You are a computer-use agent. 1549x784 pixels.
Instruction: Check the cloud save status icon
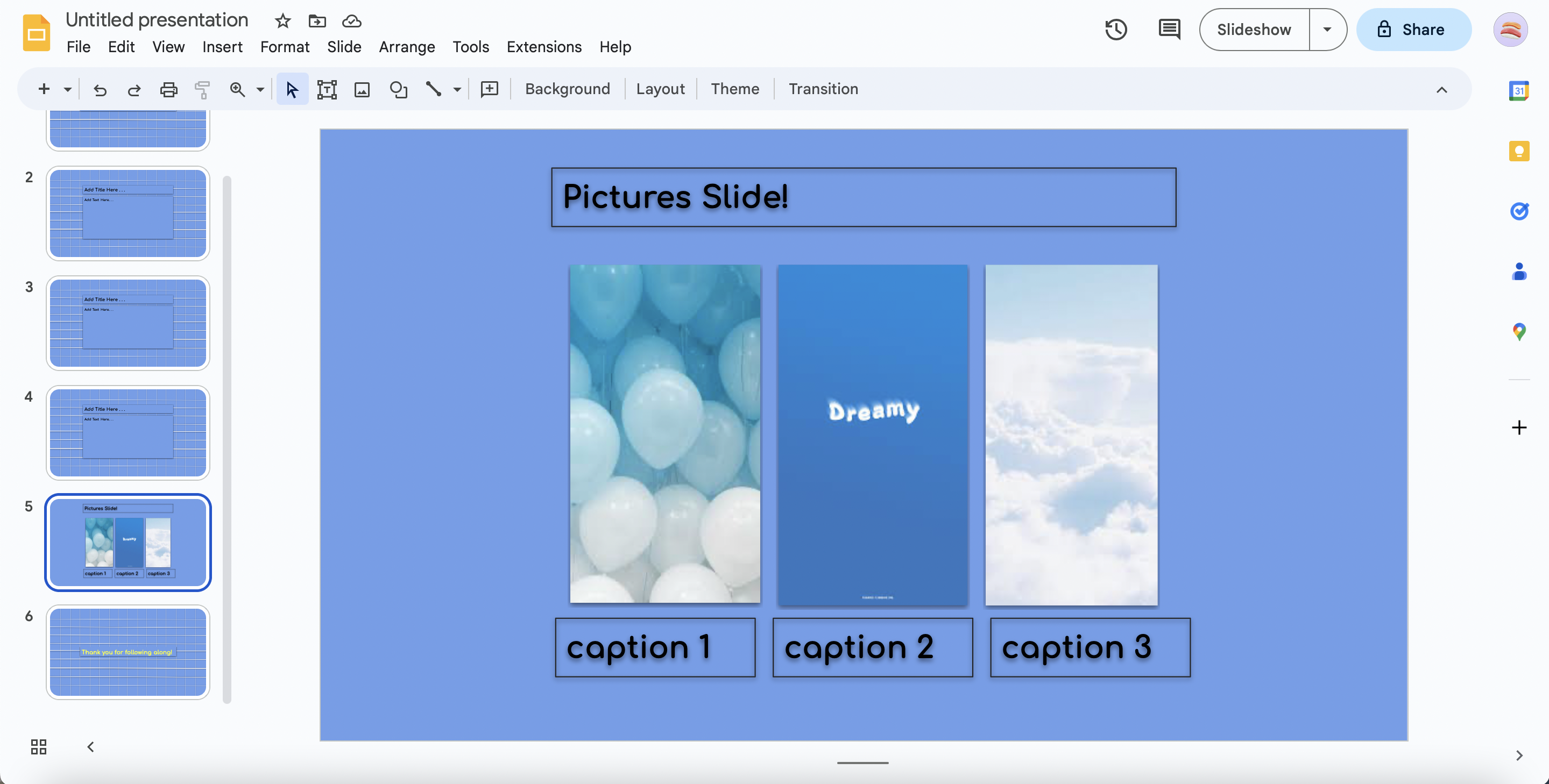coord(352,21)
